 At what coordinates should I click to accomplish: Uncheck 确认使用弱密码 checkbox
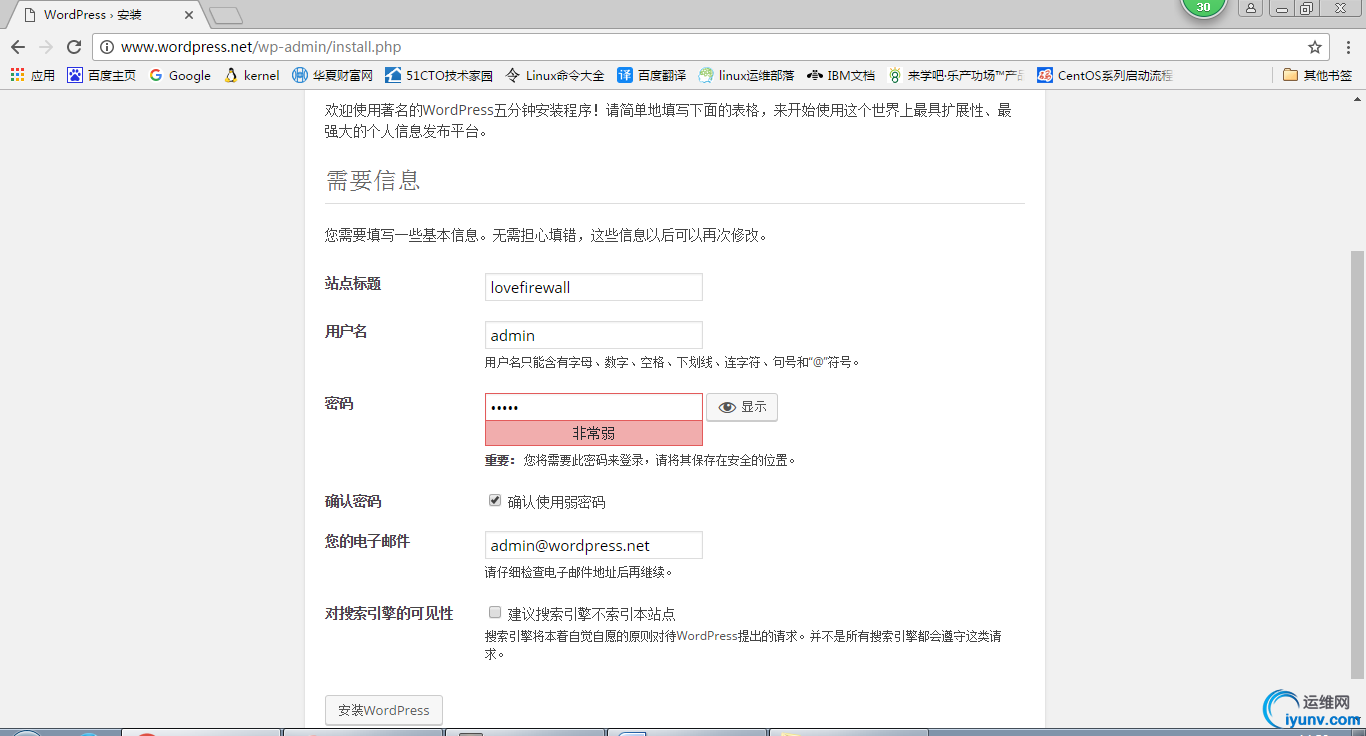click(x=494, y=500)
